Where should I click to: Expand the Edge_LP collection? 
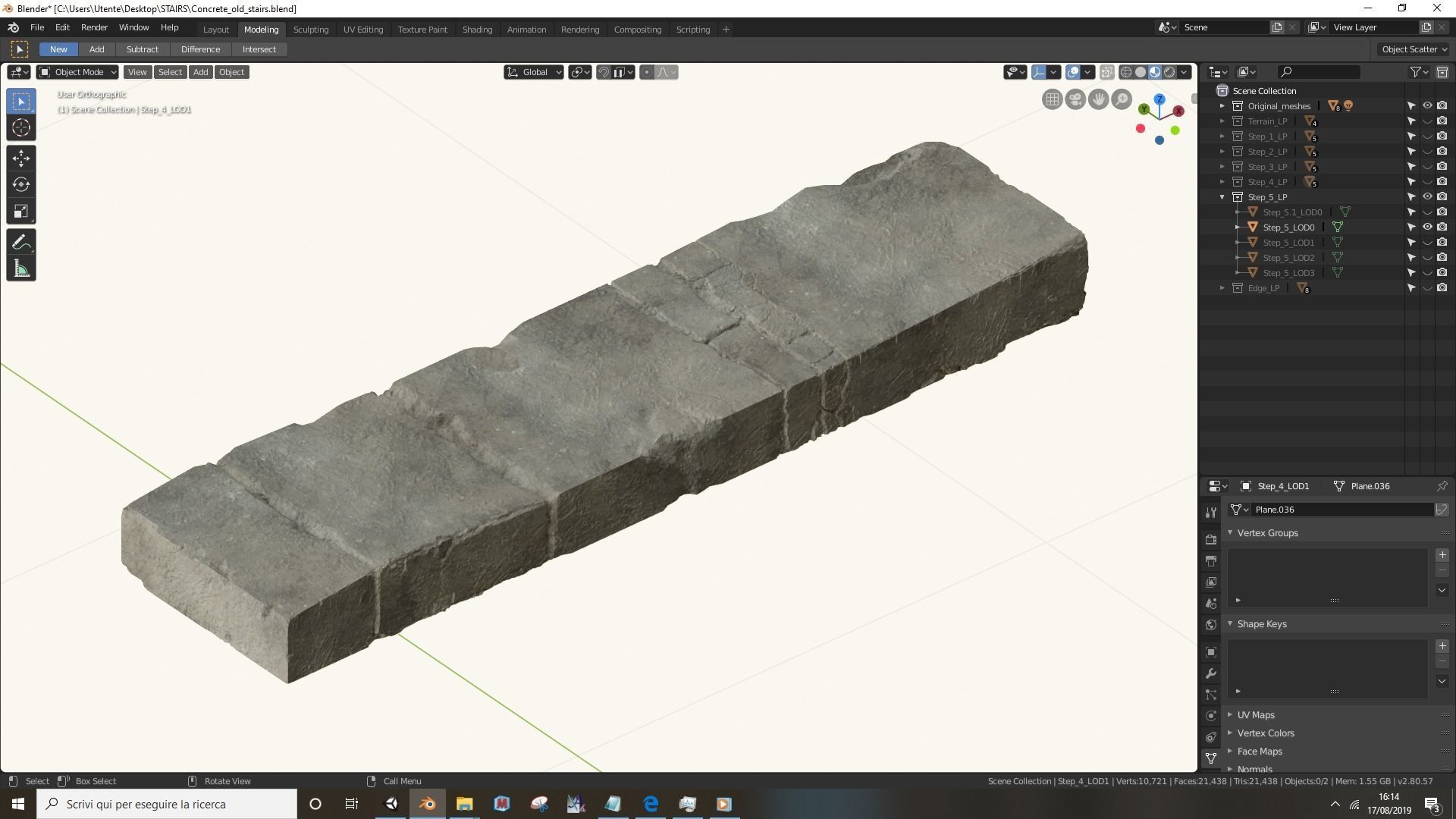click(x=1222, y=288)
